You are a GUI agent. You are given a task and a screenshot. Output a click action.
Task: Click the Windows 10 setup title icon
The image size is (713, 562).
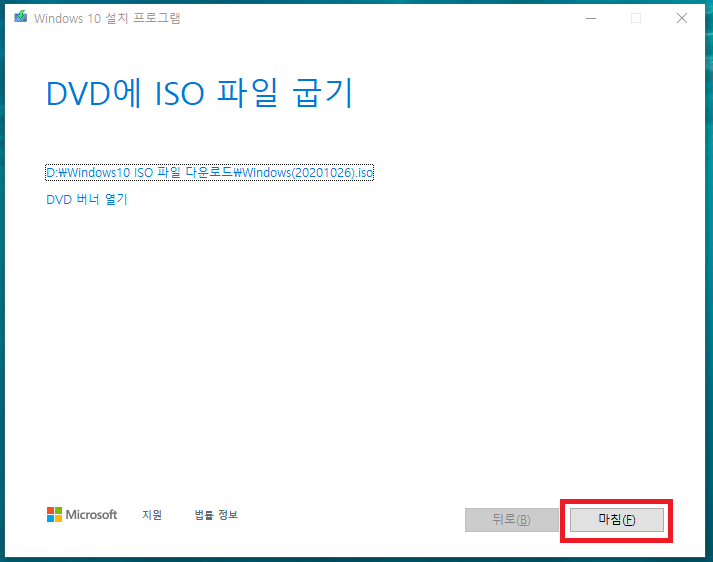point(20,17)
